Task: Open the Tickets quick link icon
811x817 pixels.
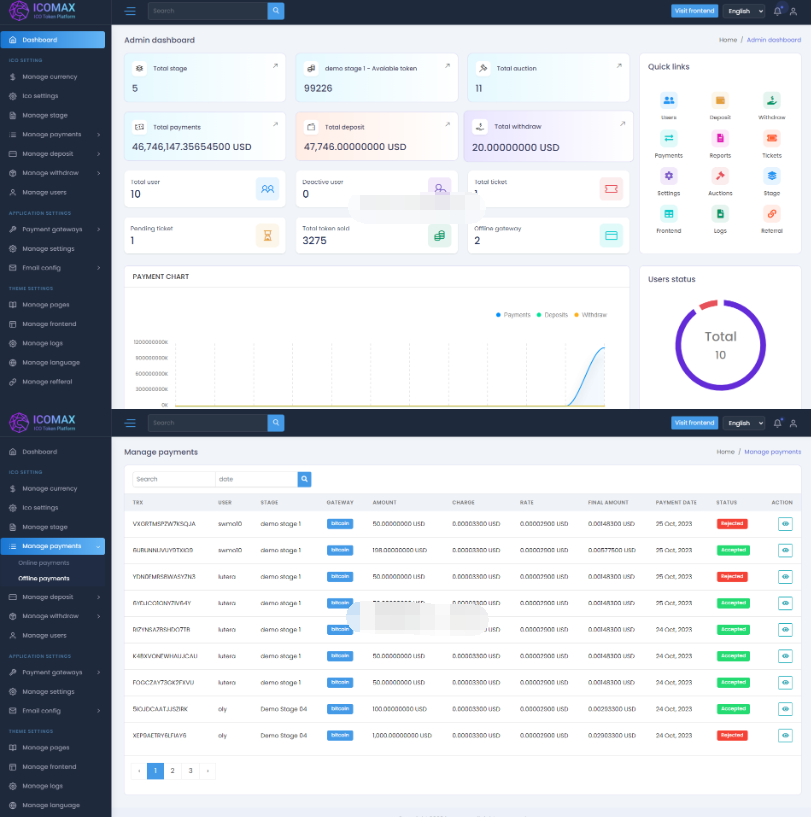Action: coord(772,138)
